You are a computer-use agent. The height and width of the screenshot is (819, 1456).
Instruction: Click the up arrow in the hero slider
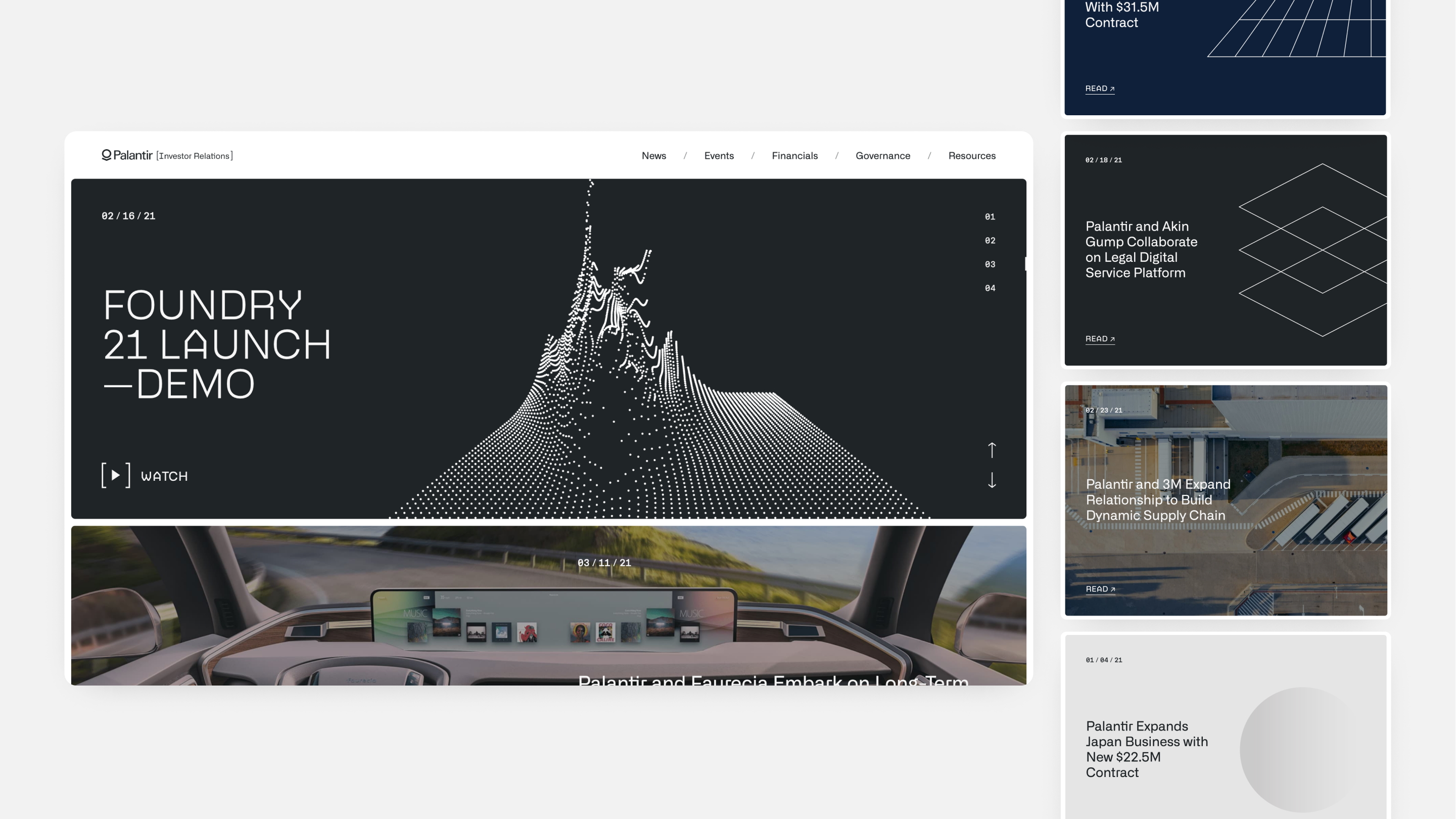tap(992, 449)
